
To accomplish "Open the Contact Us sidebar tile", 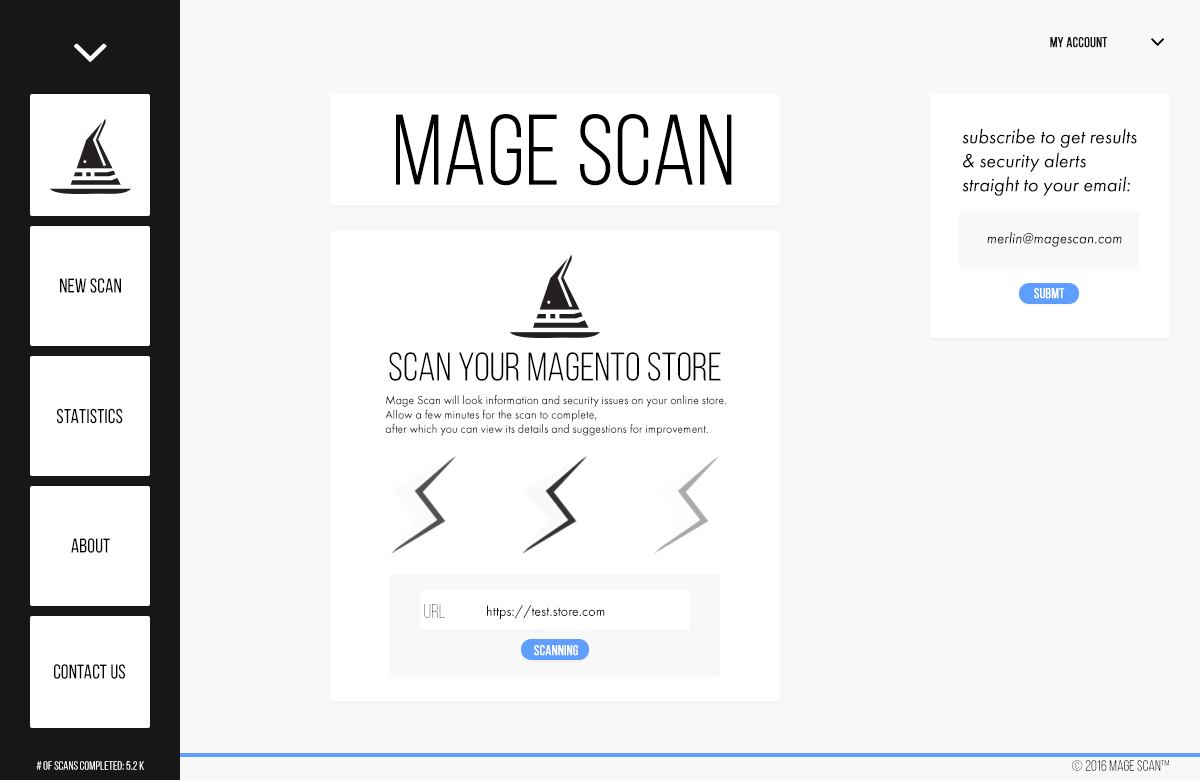I will (x=90, y=672).
